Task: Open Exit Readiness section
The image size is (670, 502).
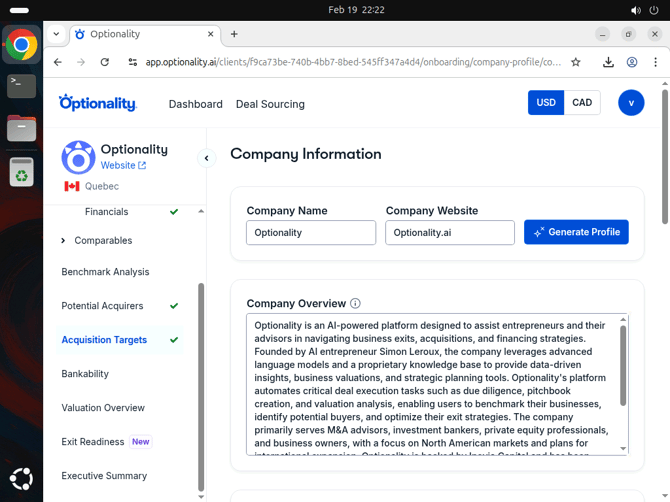Action: [93, 442]
